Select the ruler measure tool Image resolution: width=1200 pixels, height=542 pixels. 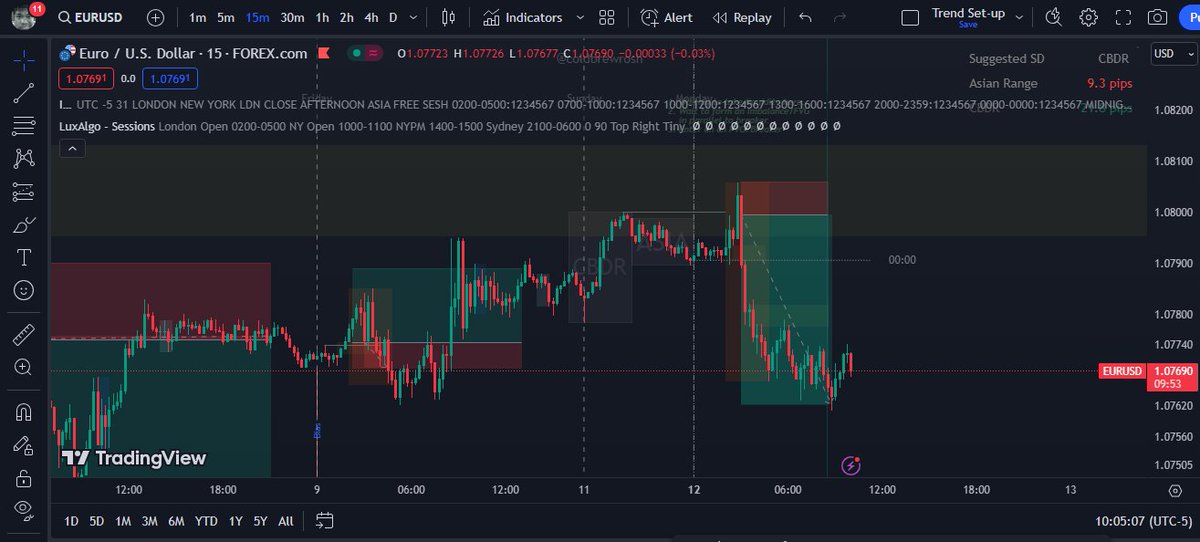click(24, 333)
